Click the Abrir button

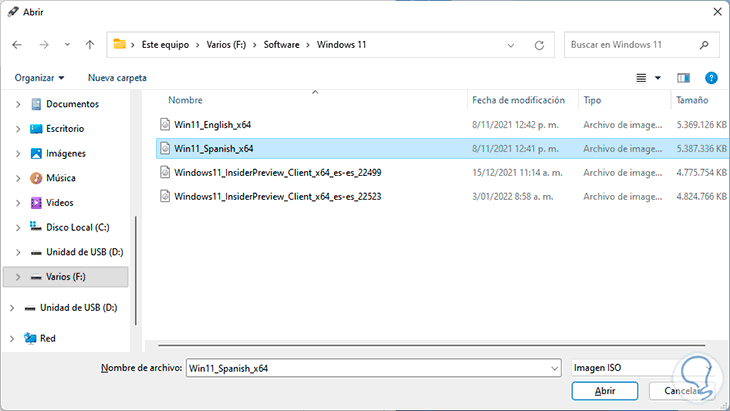(605, 391)
